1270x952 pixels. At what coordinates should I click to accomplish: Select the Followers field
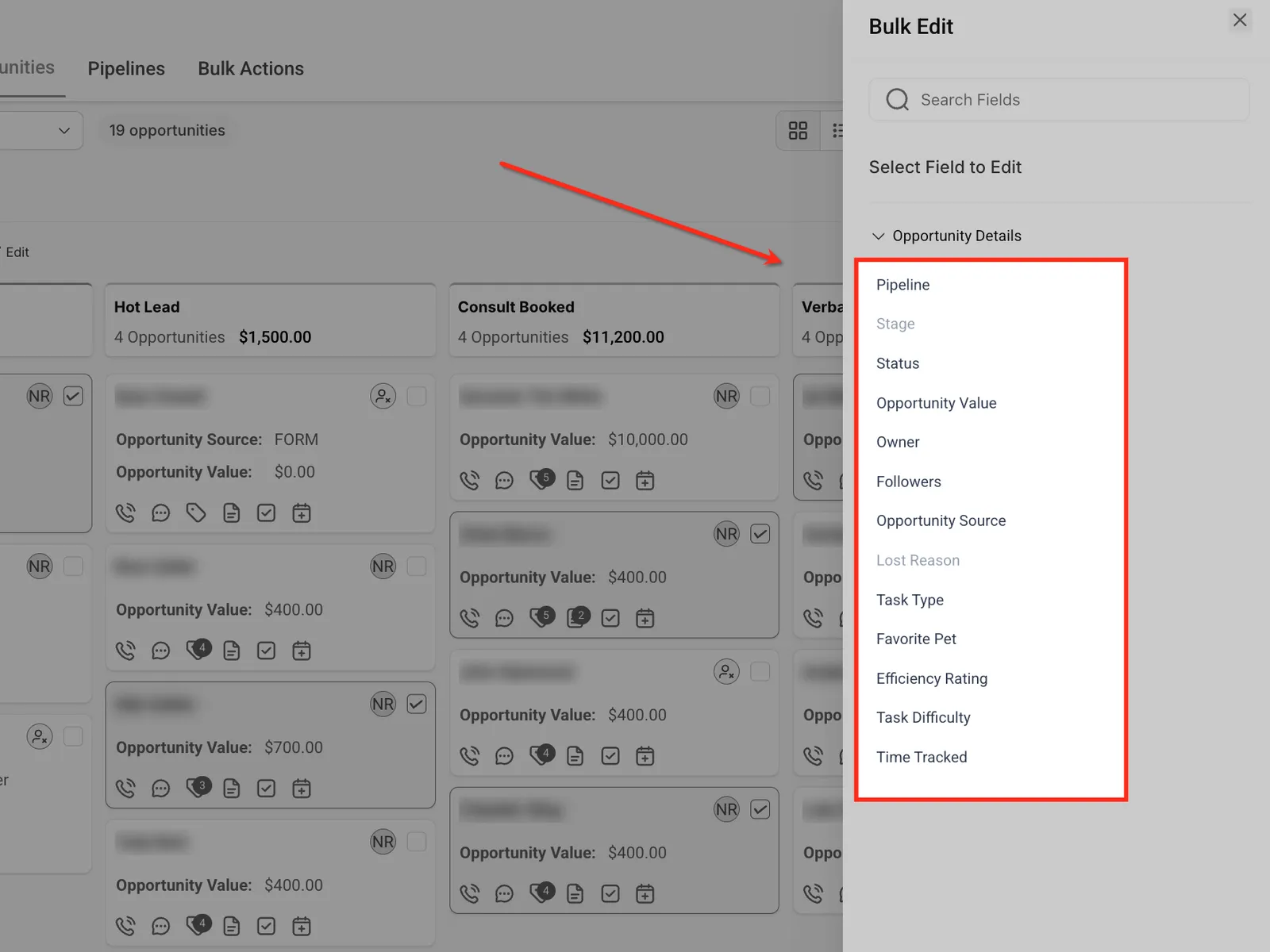[x=909, y=482]
